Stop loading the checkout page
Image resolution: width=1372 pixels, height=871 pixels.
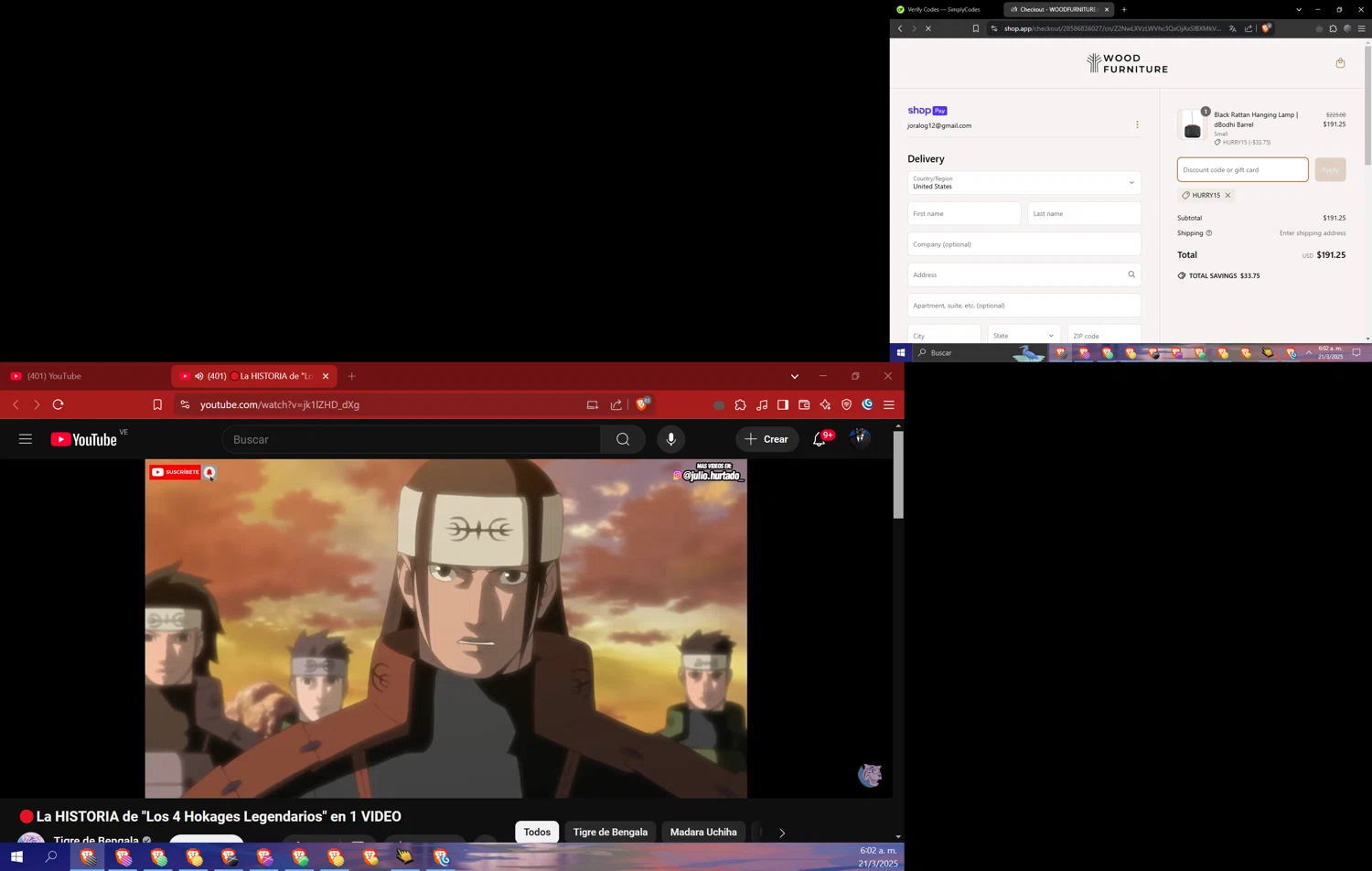(x=927, y=28)
